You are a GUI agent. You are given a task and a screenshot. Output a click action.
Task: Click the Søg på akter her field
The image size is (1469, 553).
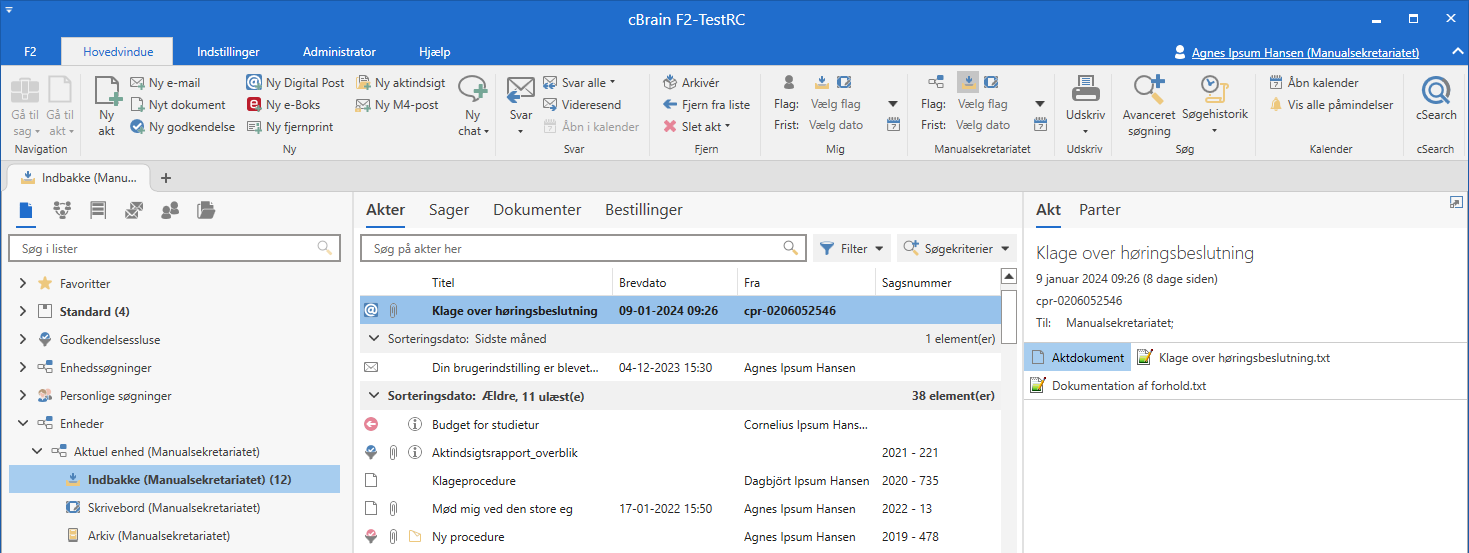[570, 249]
